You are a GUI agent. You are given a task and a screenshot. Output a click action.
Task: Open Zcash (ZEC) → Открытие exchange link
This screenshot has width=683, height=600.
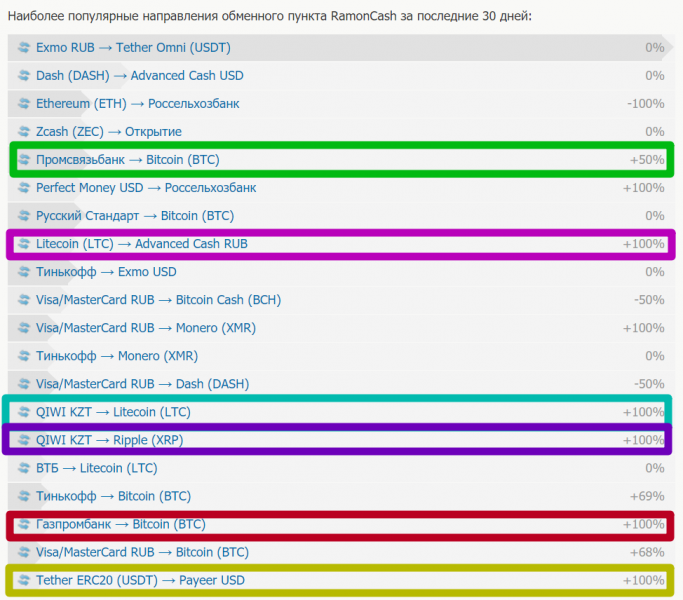click(109, 132)
